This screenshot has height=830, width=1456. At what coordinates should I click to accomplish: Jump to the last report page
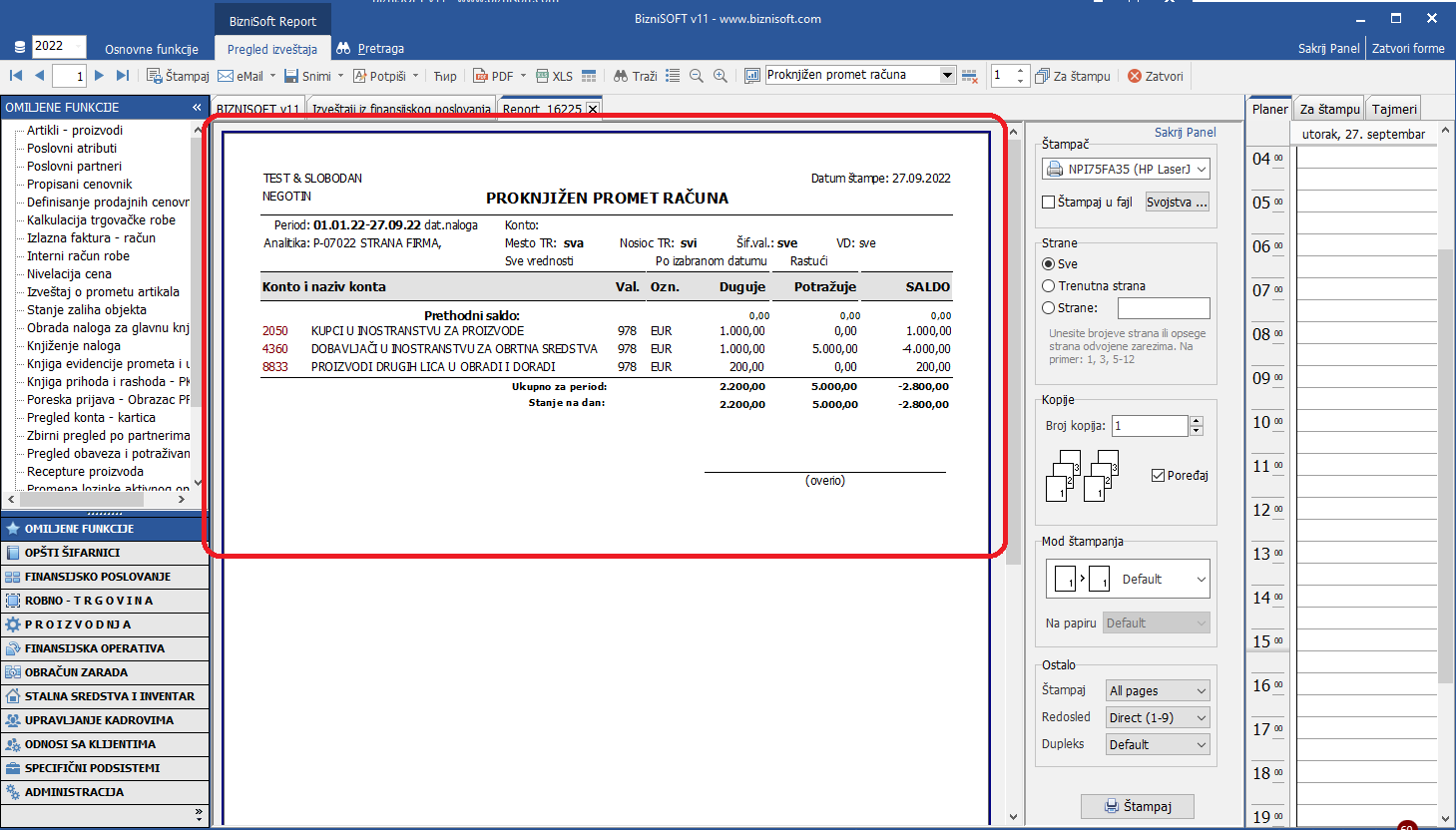123,76
